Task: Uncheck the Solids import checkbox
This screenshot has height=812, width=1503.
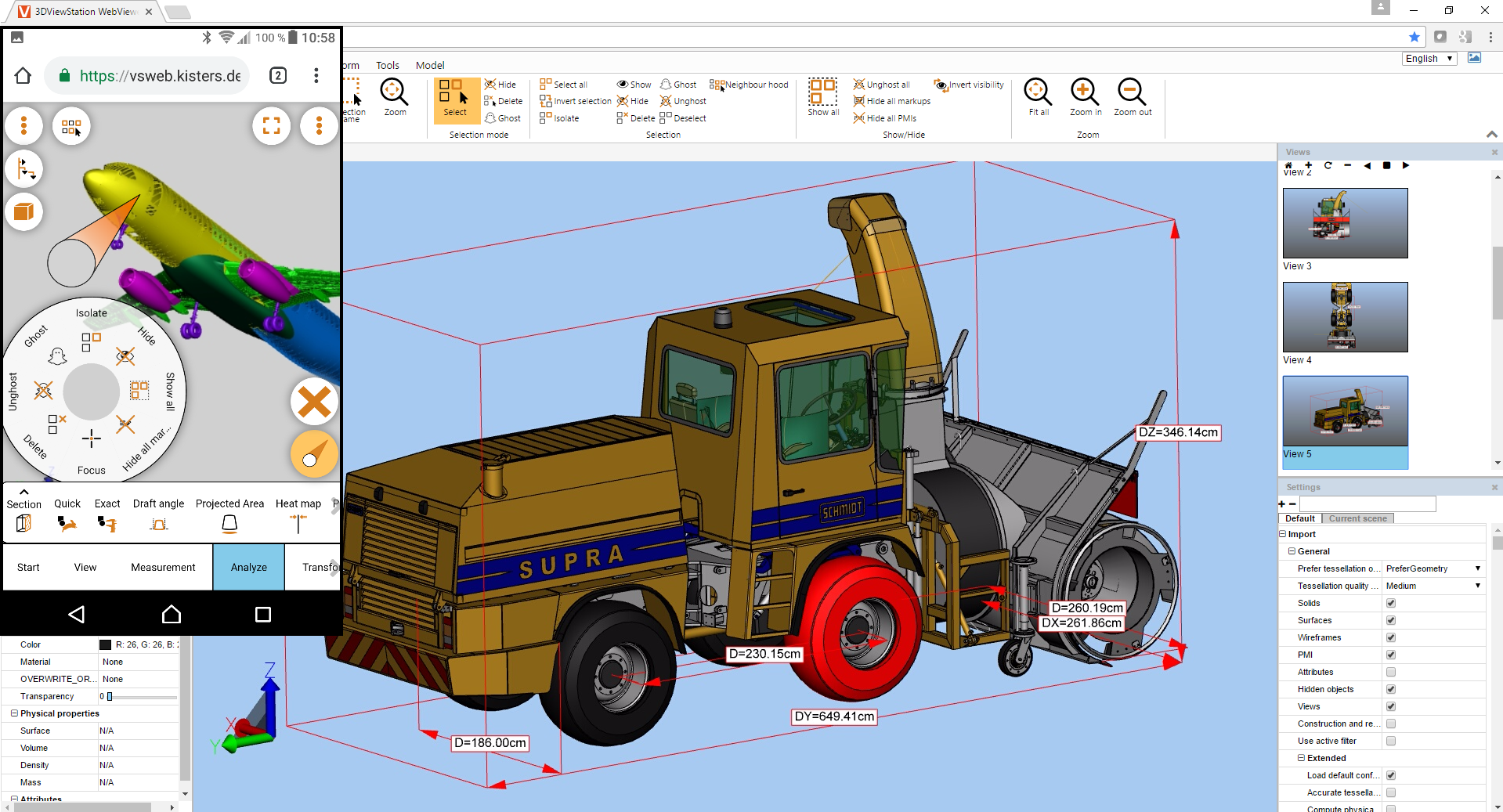Action: 1391,603
